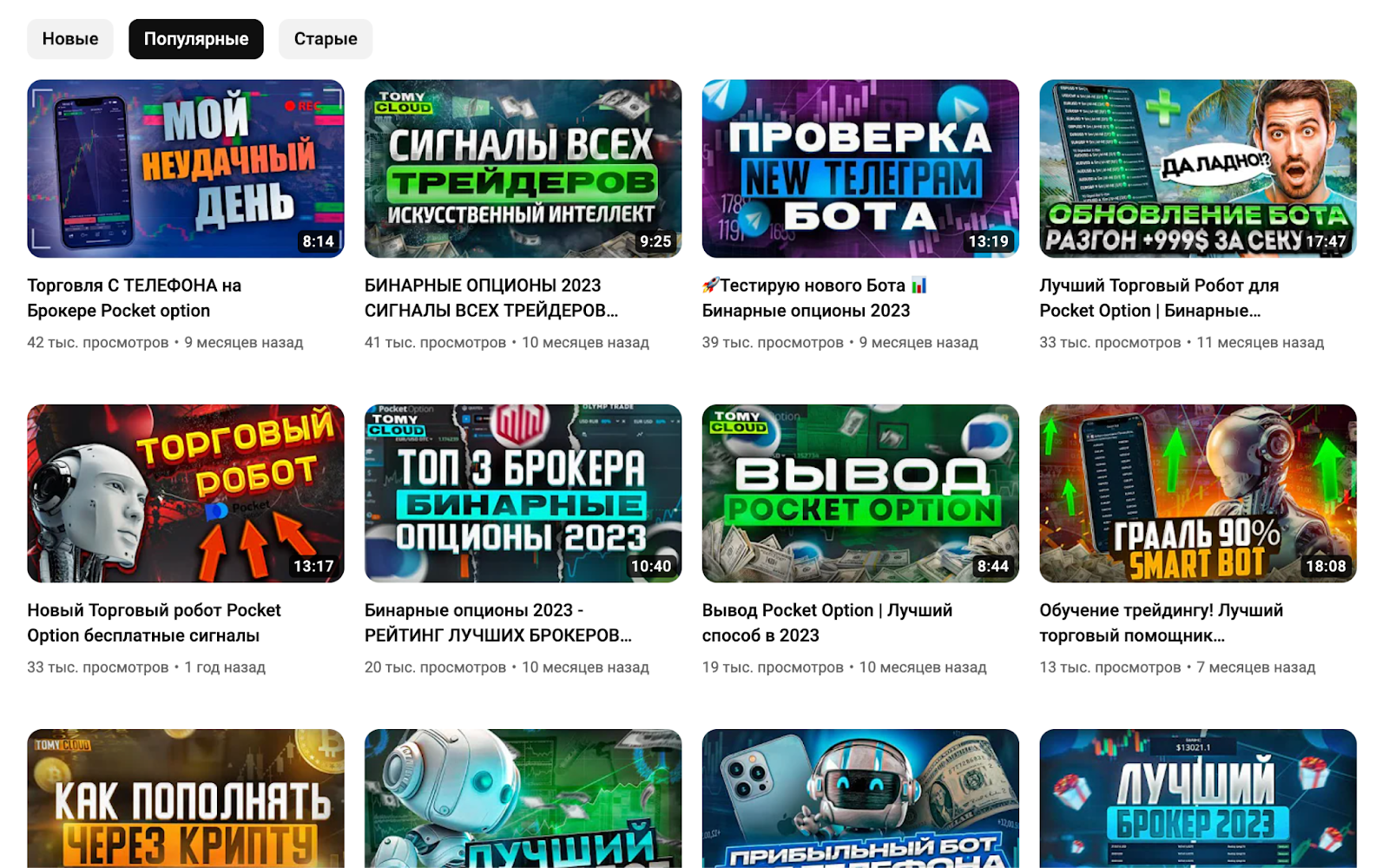The image size is (1389, 868).
Task: Open the Вывод Pocket Option thumbnail
Action: [860, 493]
